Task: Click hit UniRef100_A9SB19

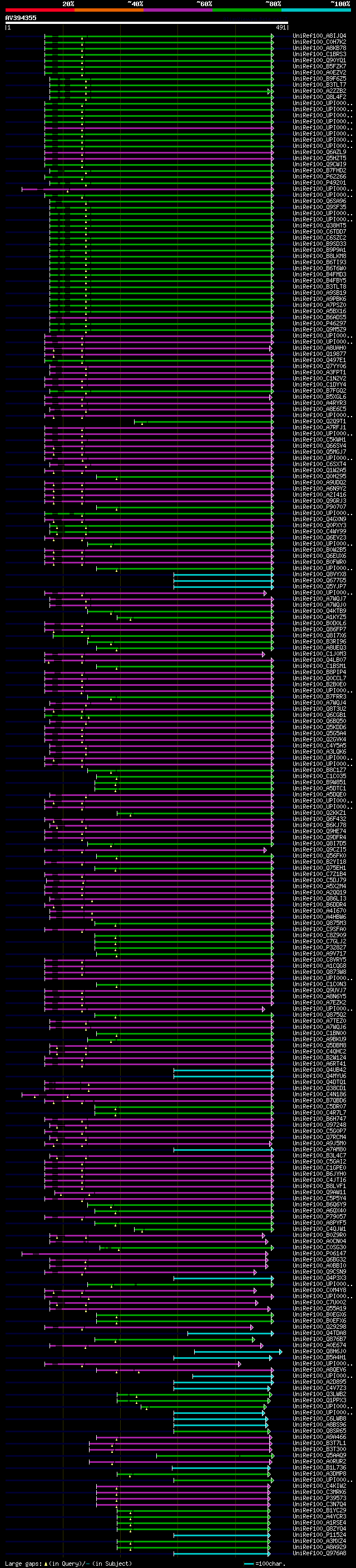Action: click(319, 293)
